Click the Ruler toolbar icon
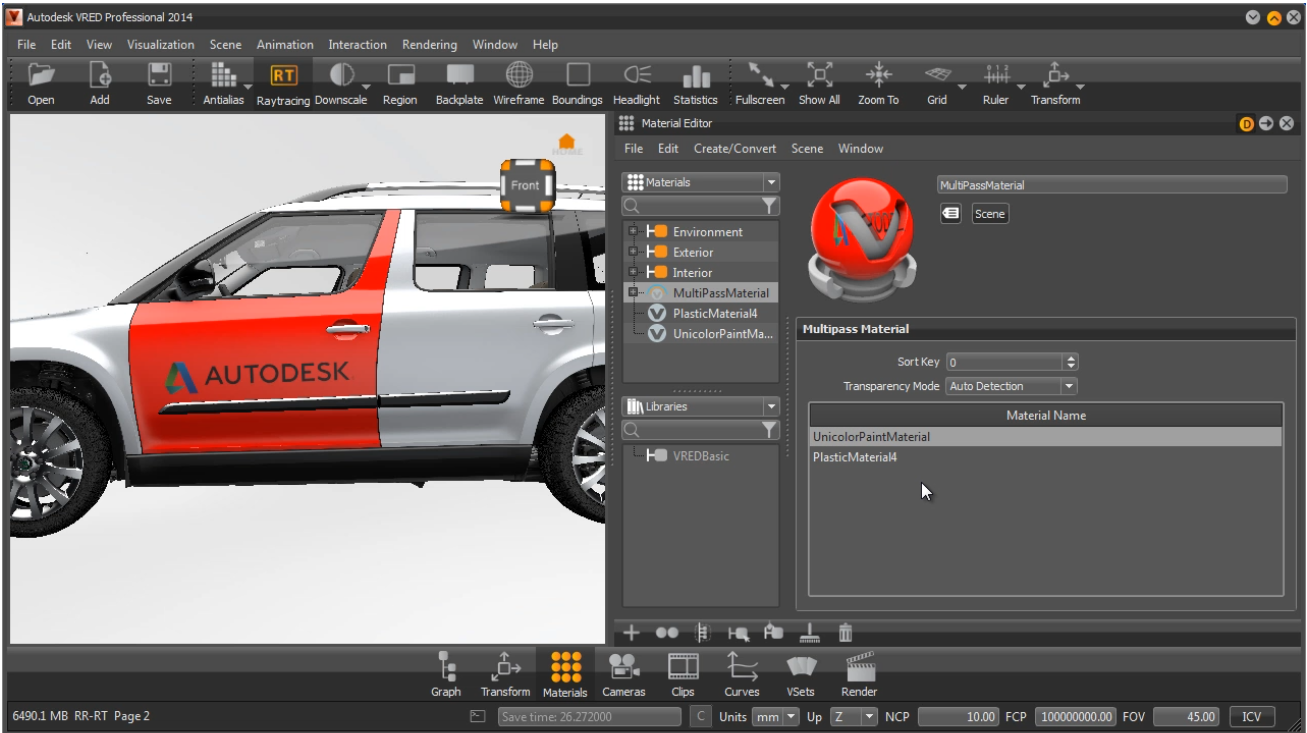Image resolution: width=1307 pixels, height=733 pixels. pos(996,75)
